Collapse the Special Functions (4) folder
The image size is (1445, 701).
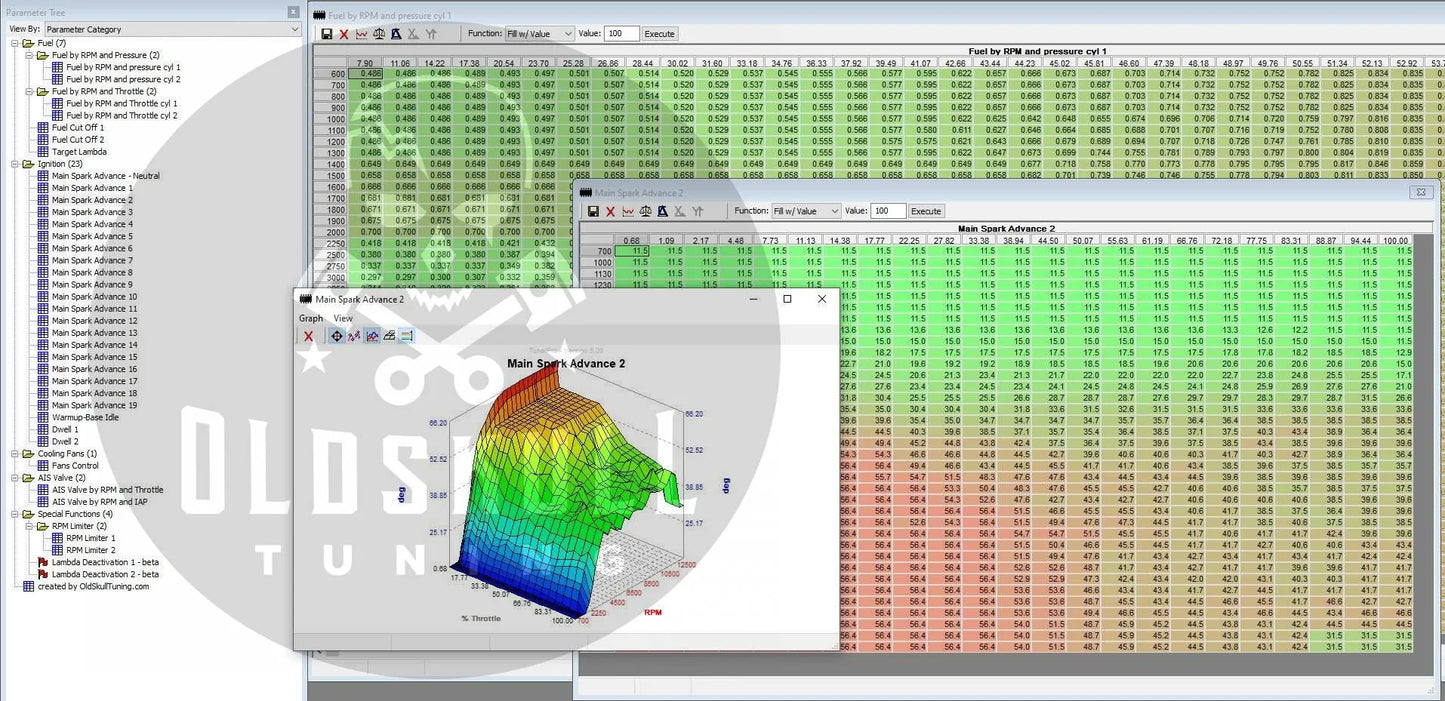point(15,514)
